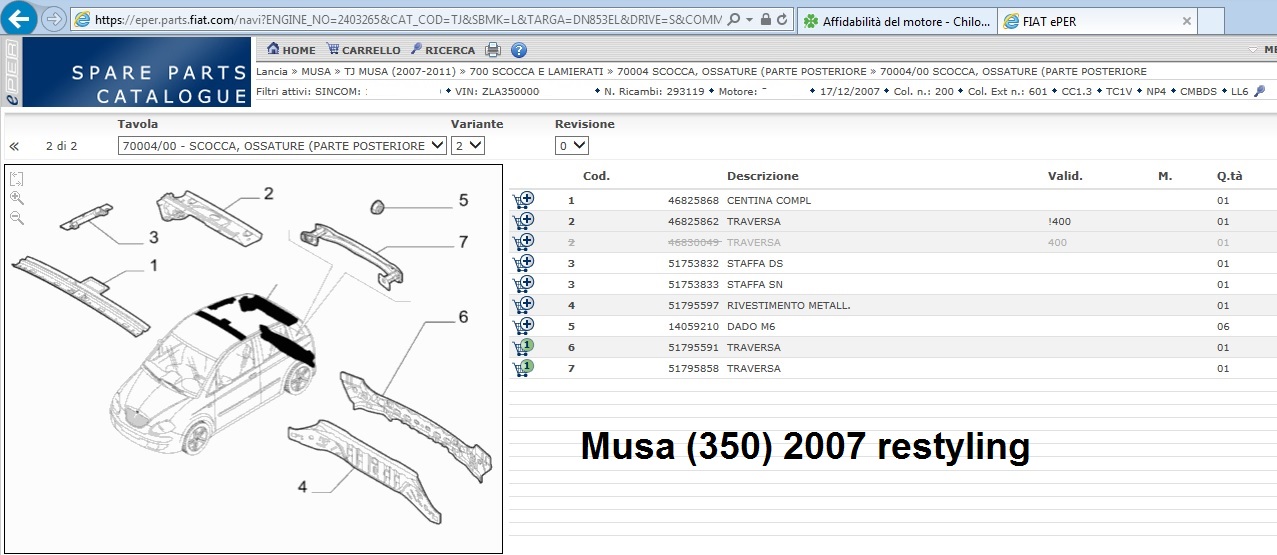1277x555 pixels.
Task: Open the blue help question-mark icon
Action: coord(519,50)
